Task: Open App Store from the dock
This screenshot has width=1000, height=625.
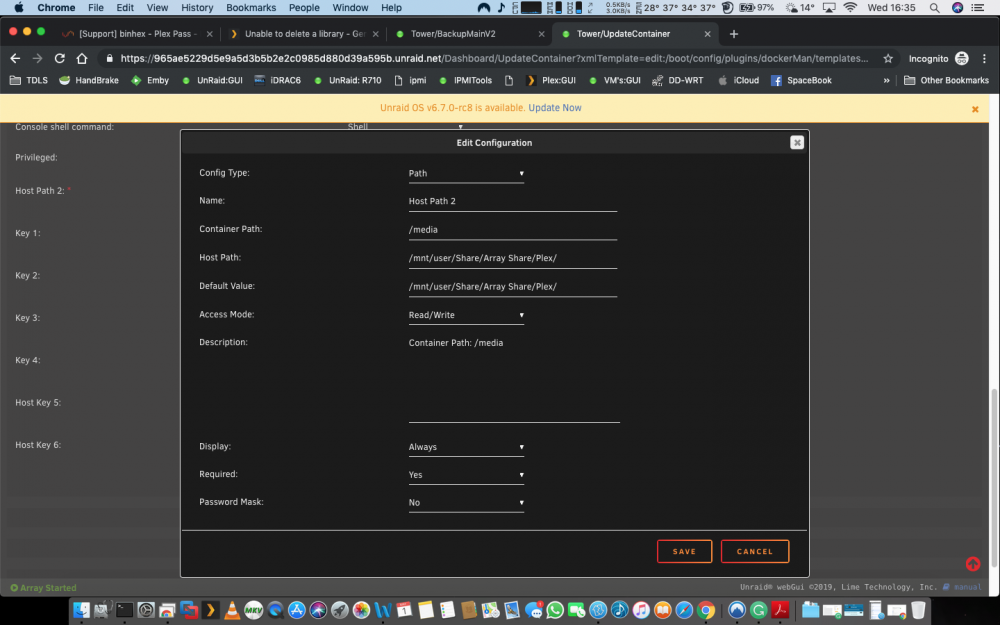Action: coord(297,610)
